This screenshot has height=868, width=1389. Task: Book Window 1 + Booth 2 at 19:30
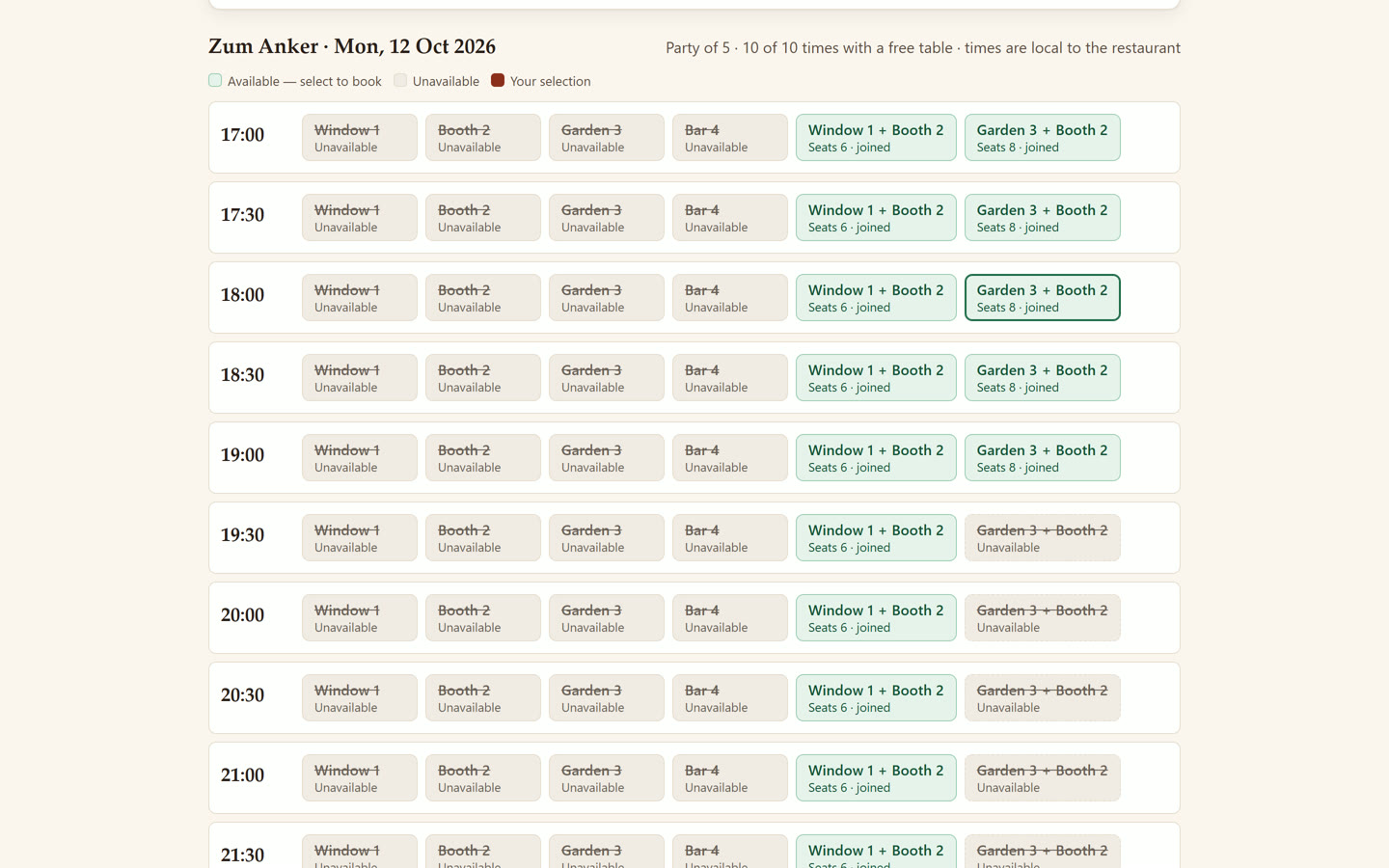pyautogui.click(x=876, y=538)
